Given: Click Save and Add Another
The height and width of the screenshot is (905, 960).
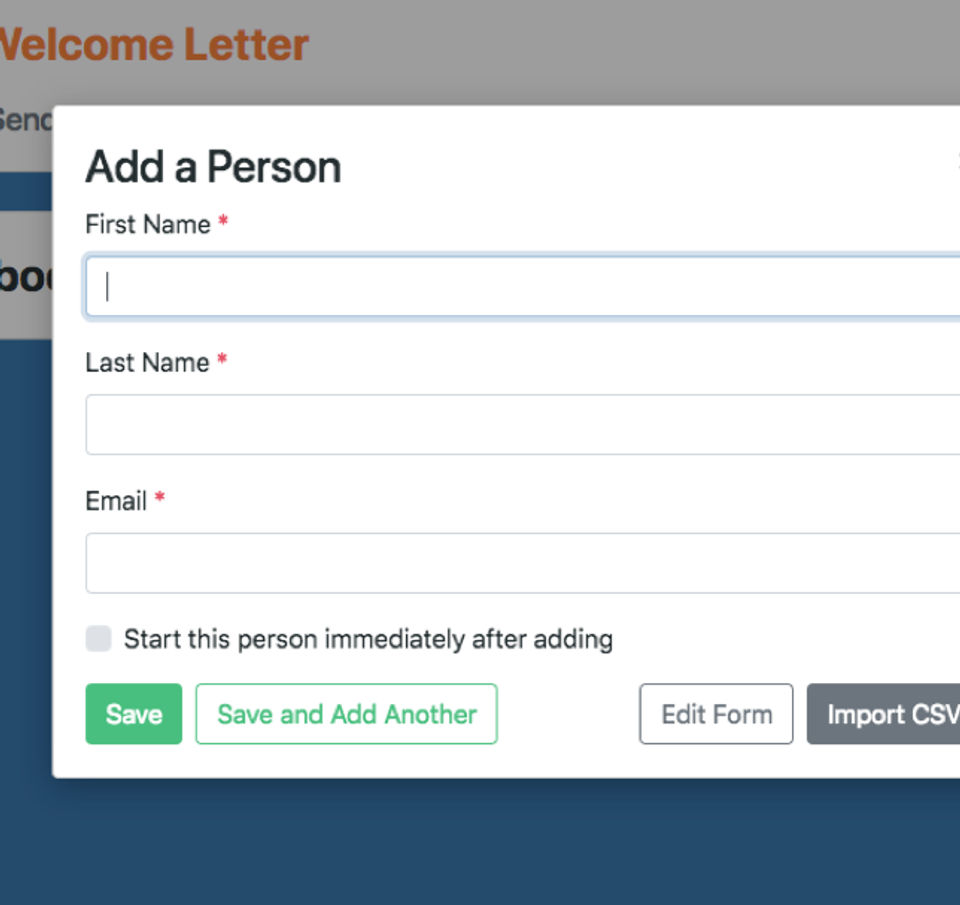Looking at the screenshot, I should [x=346, y=714].
